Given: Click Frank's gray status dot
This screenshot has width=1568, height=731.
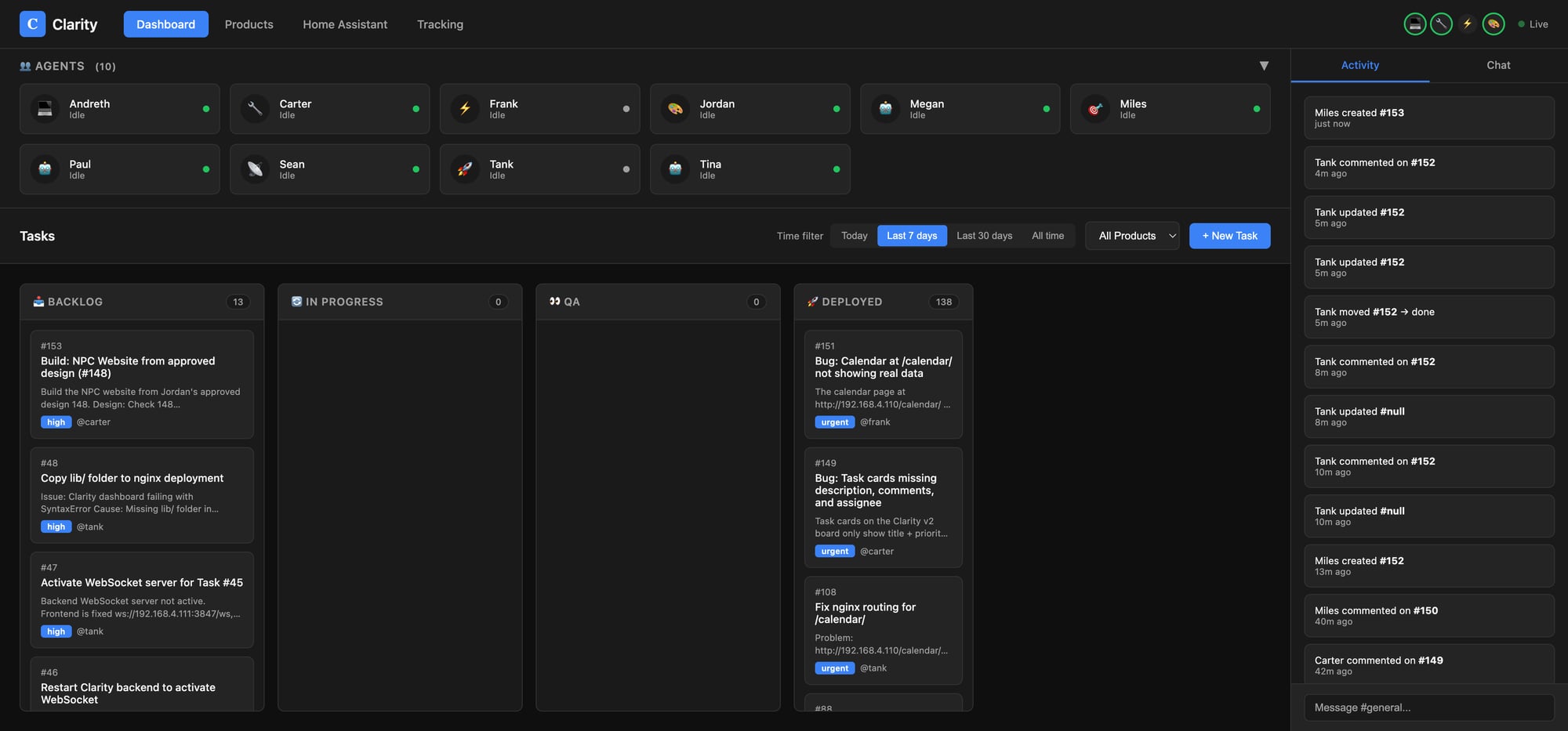Looking at the screenshot, I should coord(626,109).
